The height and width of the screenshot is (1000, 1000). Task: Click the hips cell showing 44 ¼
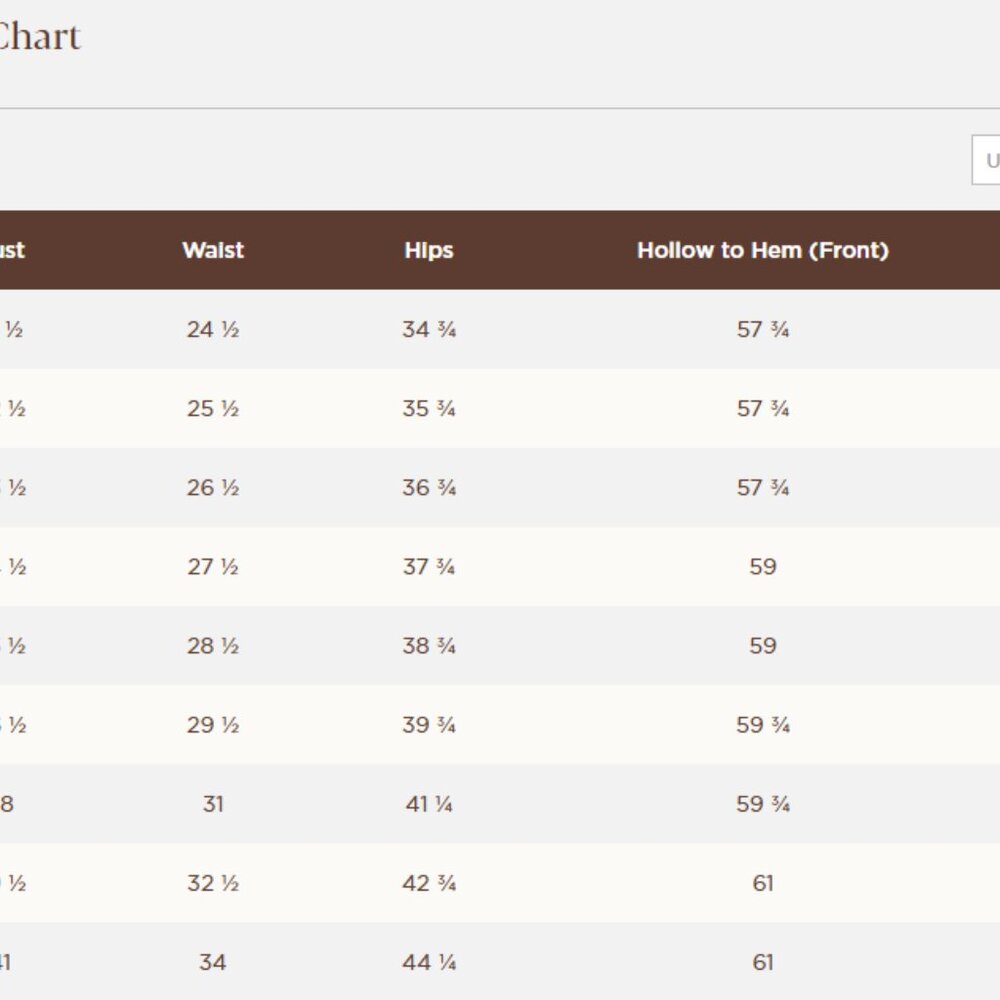429,962
